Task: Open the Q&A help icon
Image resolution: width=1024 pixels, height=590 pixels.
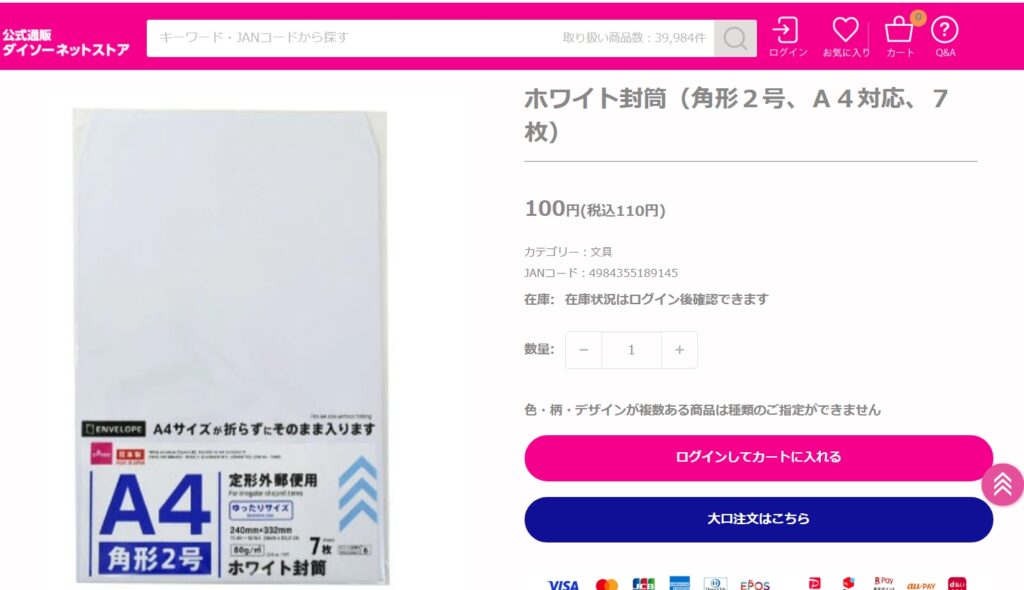Action: coord(944,38)
